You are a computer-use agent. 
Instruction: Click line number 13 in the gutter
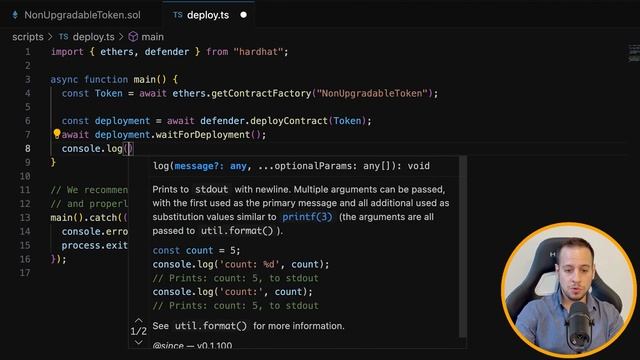click(x=25, y=218)
